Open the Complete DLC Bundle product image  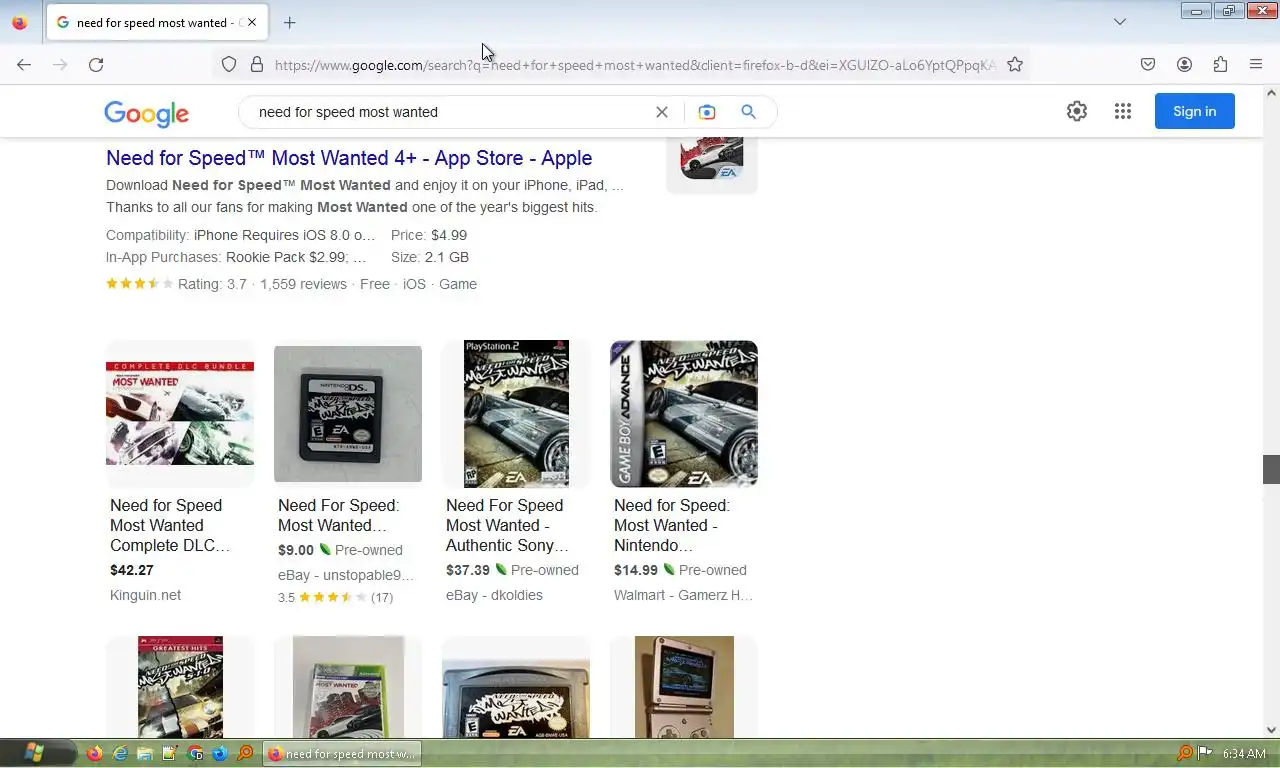(x=180, y=413)
